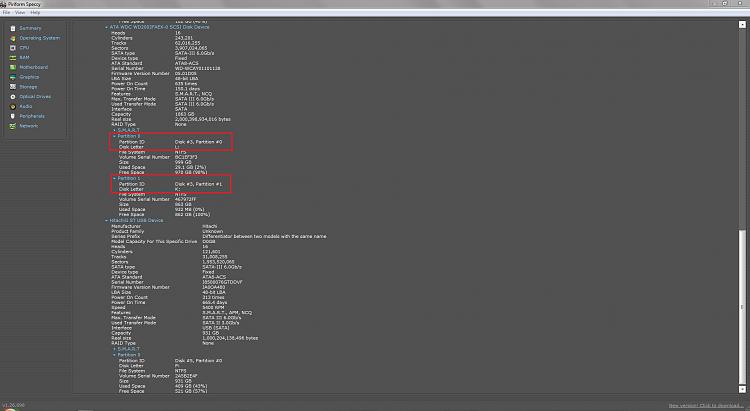Click the version number in the status bar
The image size is (750, 411).
(13, 405)
